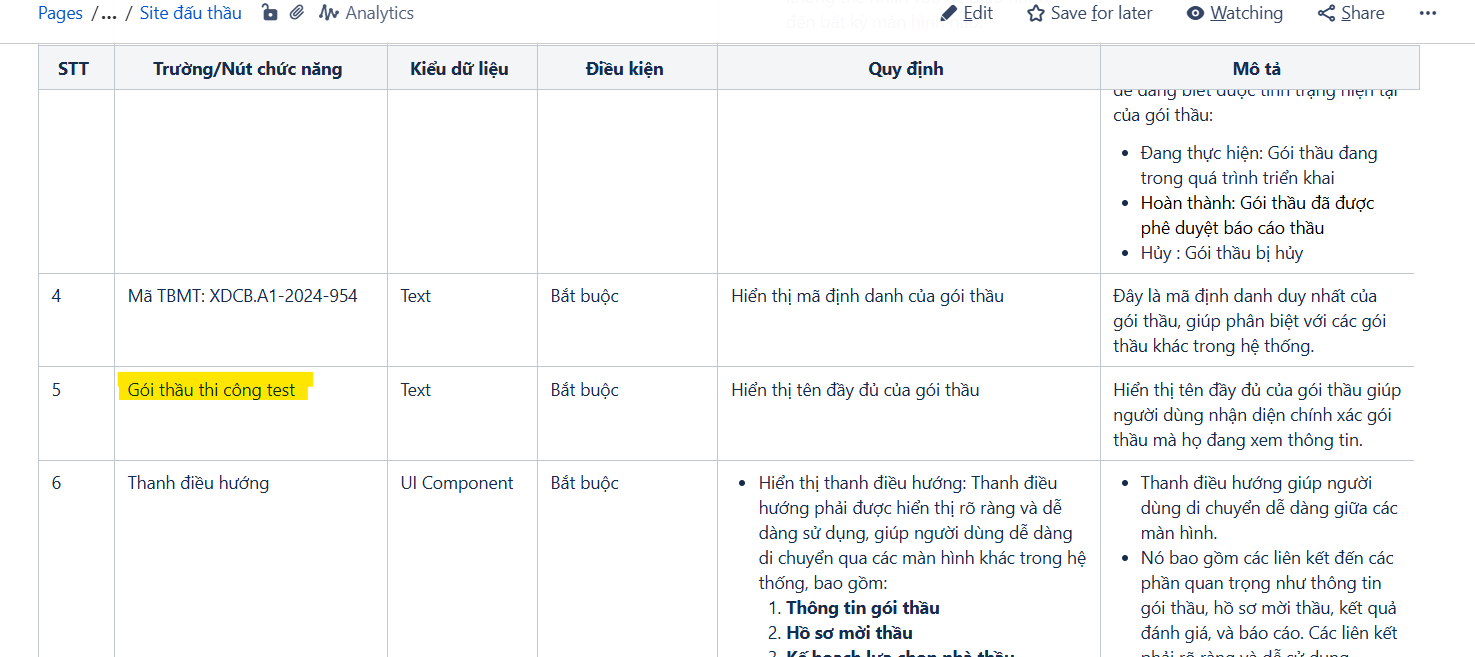
Task: Open page Analytics
Action: 366,13
